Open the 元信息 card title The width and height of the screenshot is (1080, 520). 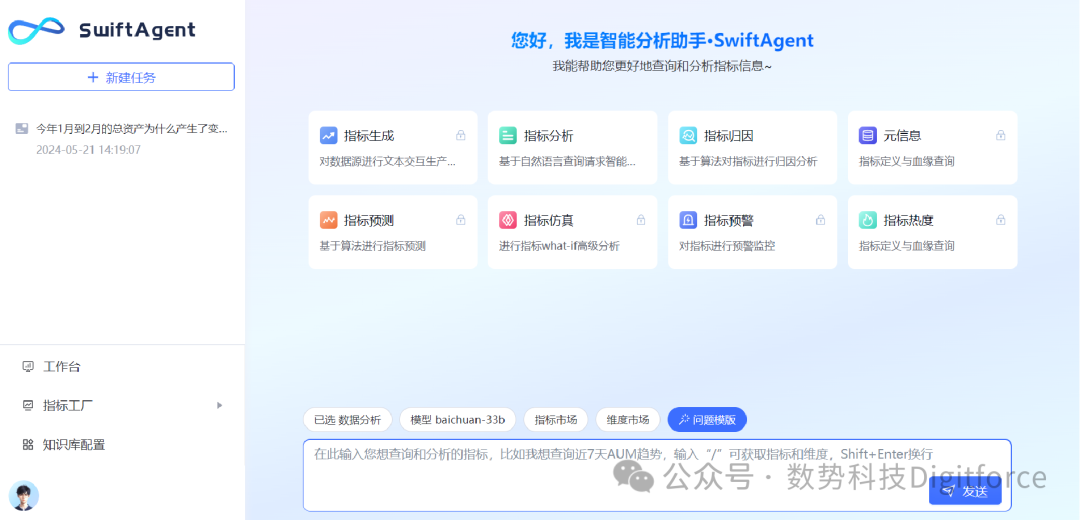click(x=902, y=136)
